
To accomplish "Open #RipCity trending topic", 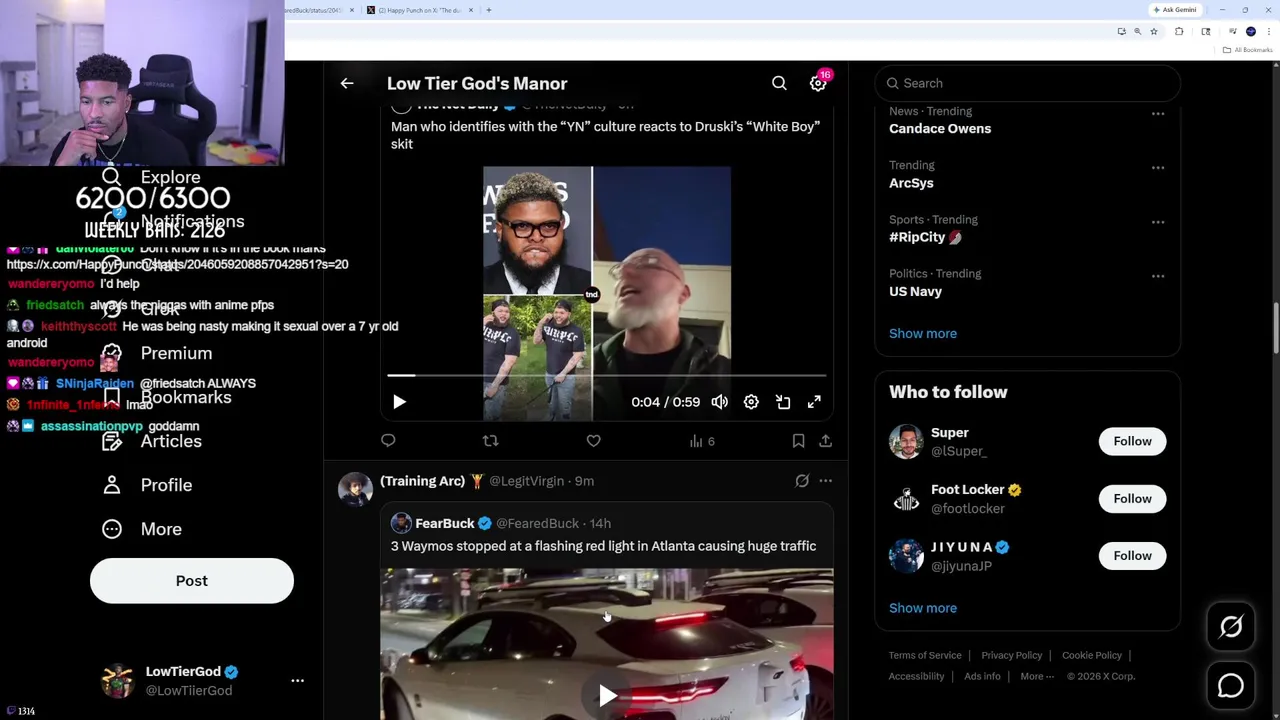I will (925, 237).
